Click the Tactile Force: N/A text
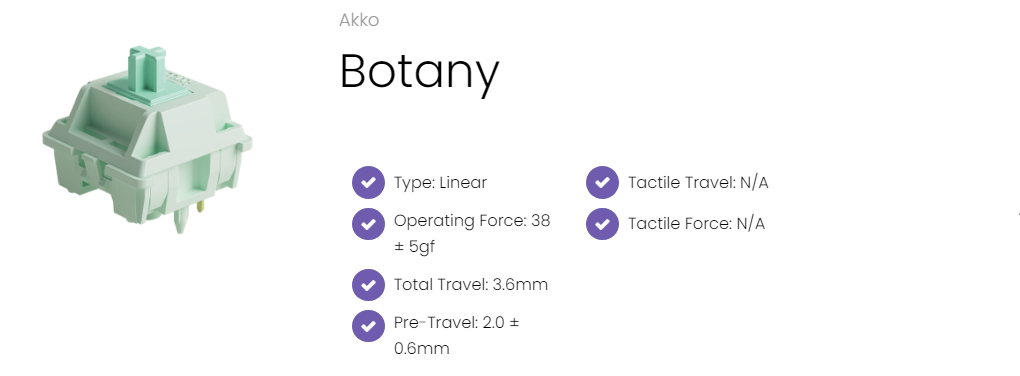 point(696,224)
